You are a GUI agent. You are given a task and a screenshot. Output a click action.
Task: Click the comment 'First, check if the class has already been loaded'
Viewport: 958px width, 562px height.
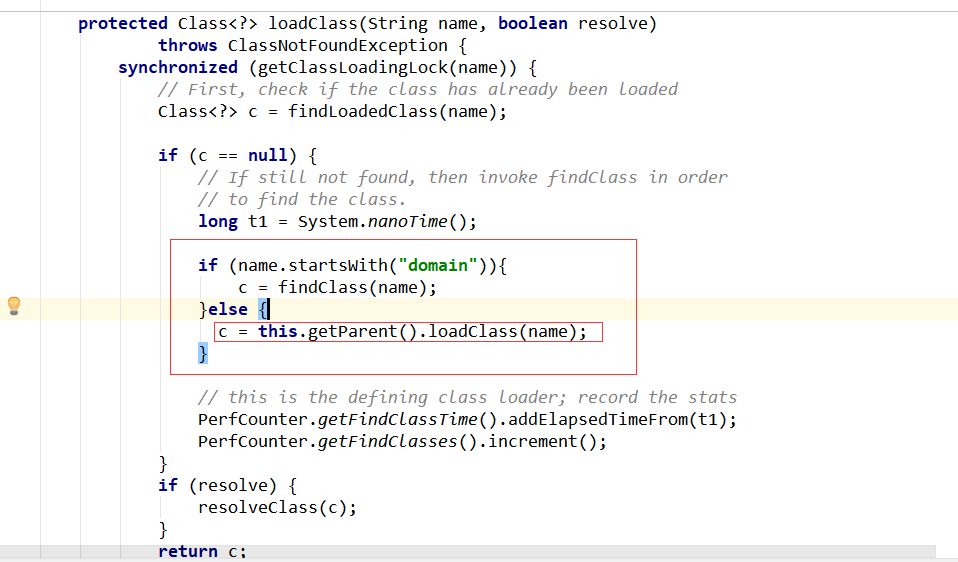click(x=417, y=90)
